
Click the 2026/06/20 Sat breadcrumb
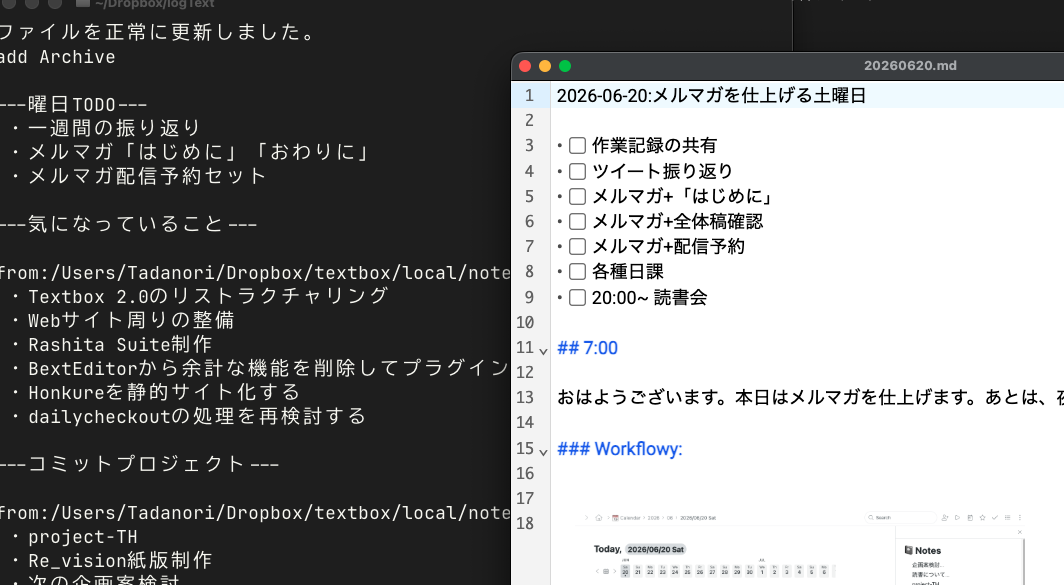tap(698, 518)
